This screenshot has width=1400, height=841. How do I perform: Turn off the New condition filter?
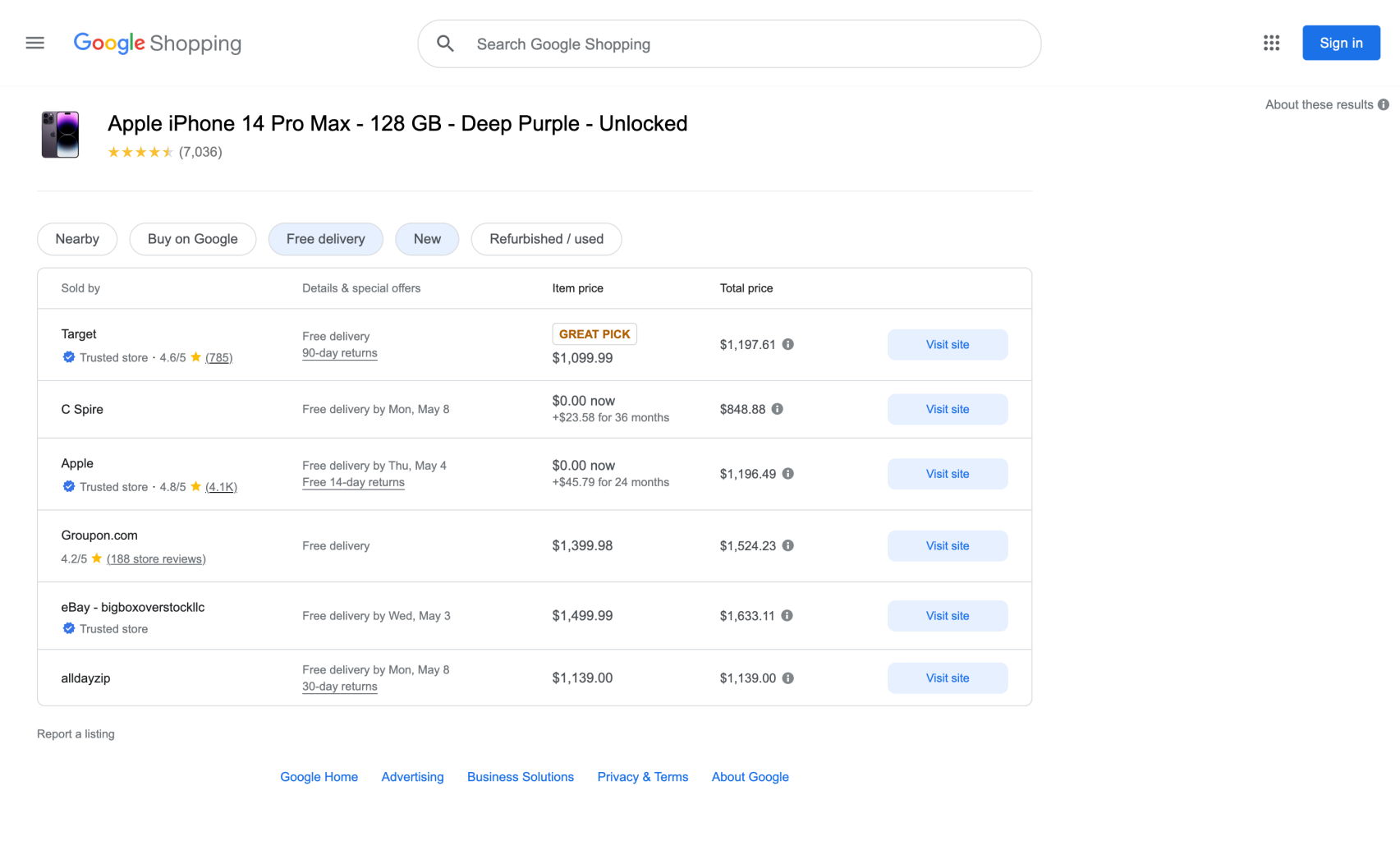click(x=427, y=239)
